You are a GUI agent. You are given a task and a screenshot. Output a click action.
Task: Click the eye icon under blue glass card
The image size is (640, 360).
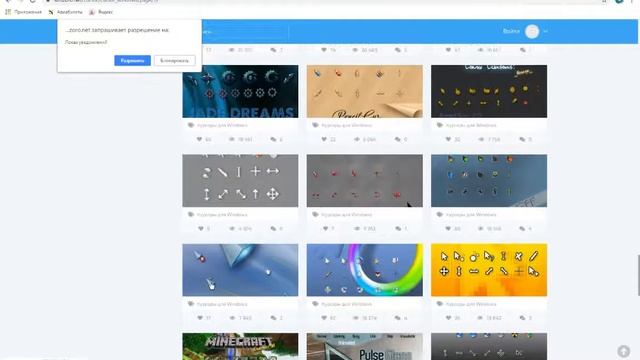(x=232, y=318)
